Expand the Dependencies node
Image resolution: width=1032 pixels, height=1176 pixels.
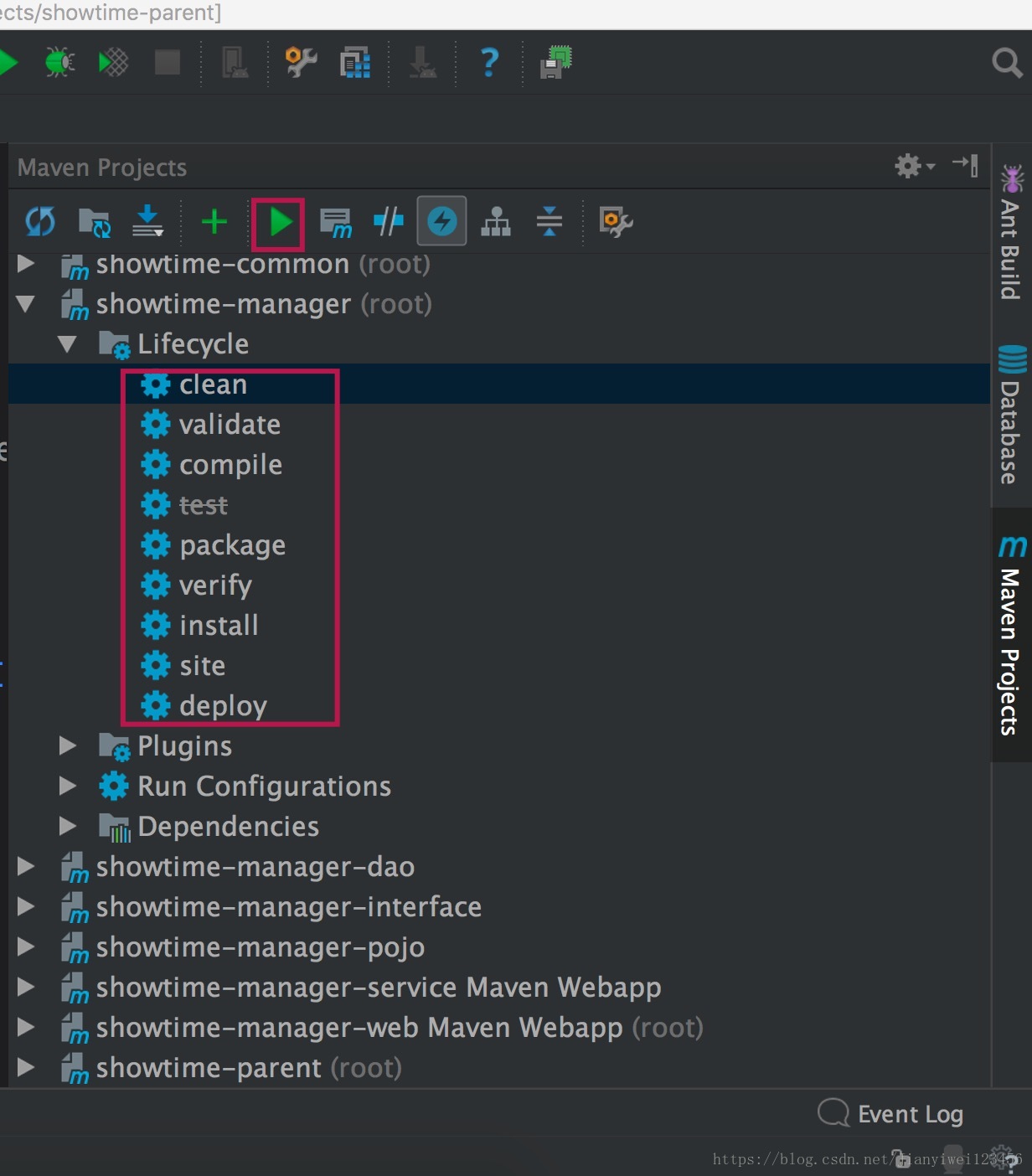pos(68,827)
